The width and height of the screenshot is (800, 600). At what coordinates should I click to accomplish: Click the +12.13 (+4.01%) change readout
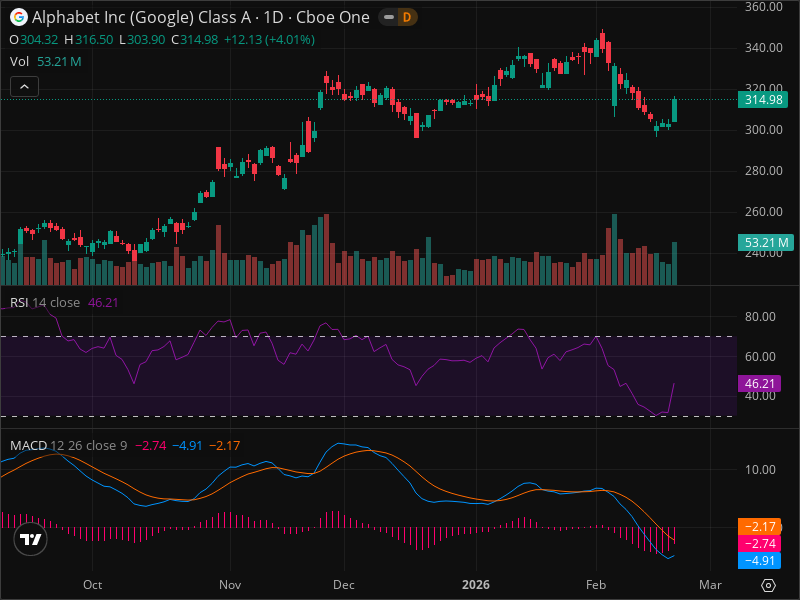[x=269, y=40]
